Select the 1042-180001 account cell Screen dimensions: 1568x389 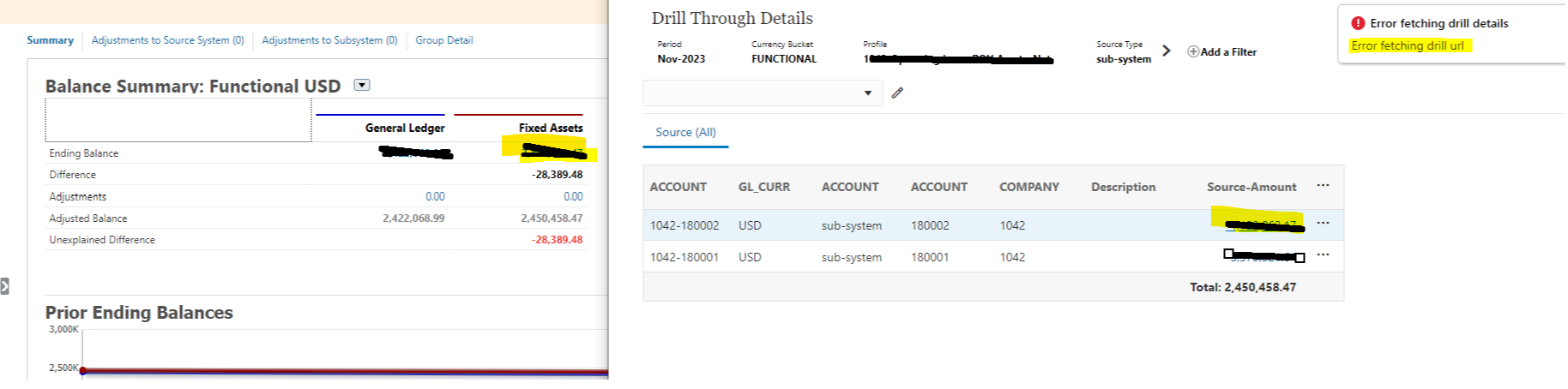(x=684, y=257)
